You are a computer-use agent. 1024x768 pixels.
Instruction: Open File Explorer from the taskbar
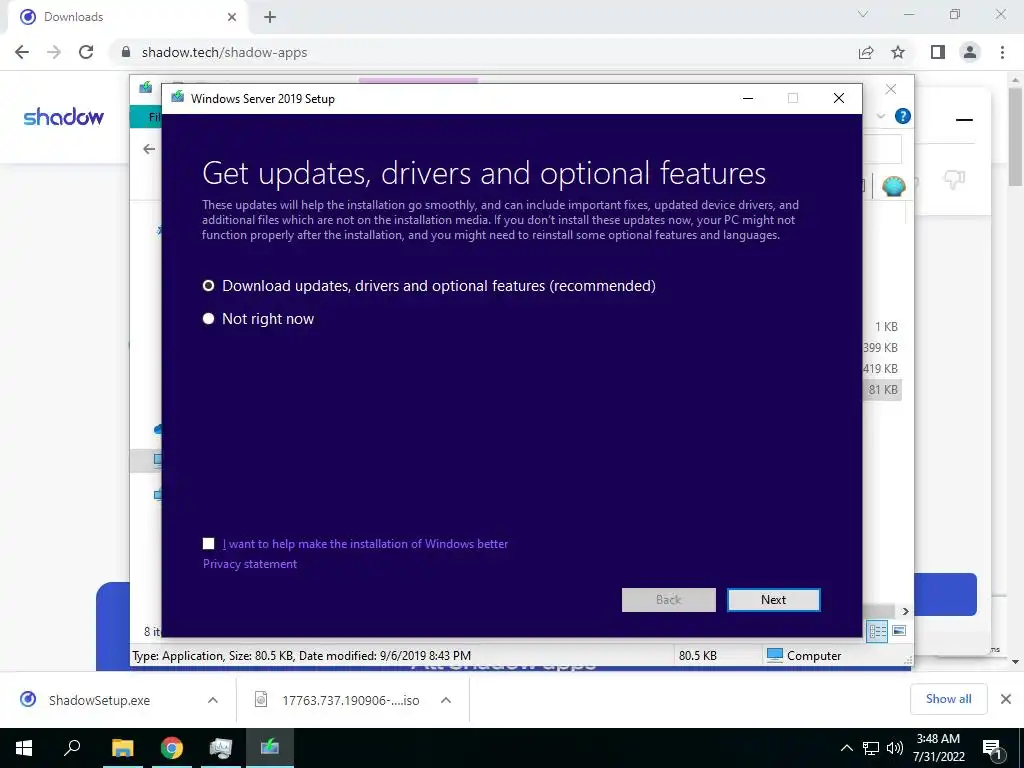pos(123,748)
